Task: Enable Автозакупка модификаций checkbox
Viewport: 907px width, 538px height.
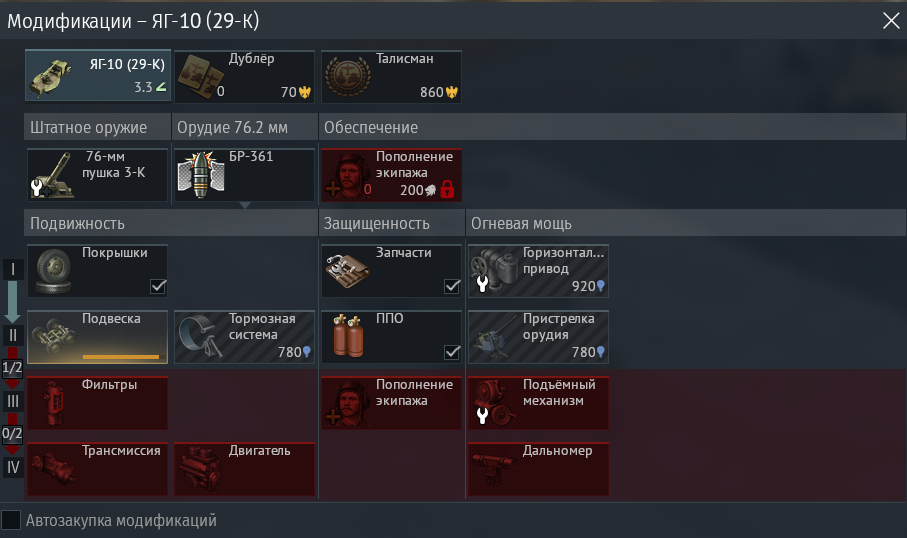Action: tap(11, 520)
